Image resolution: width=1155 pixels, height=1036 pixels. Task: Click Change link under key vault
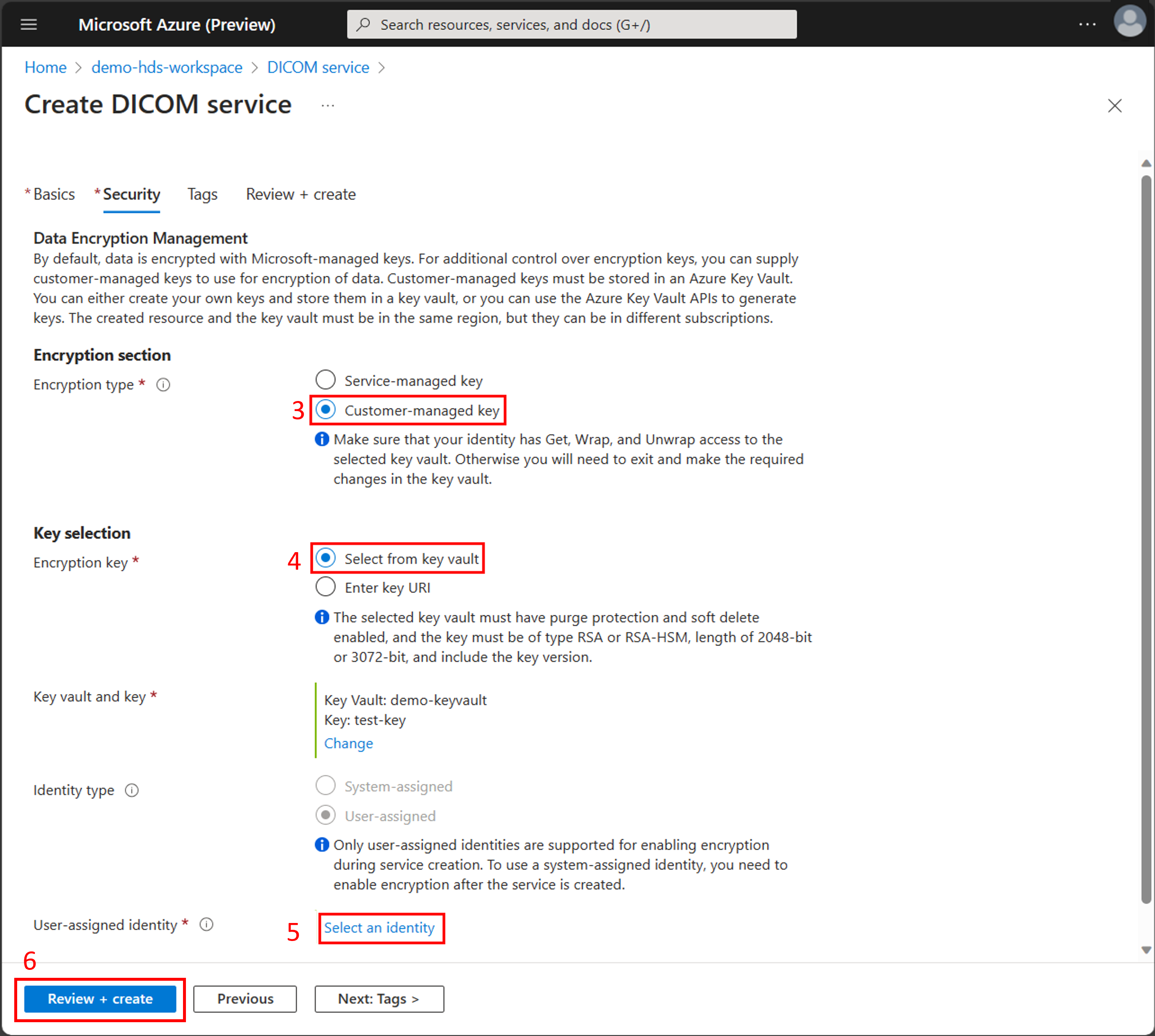(348, 743)
